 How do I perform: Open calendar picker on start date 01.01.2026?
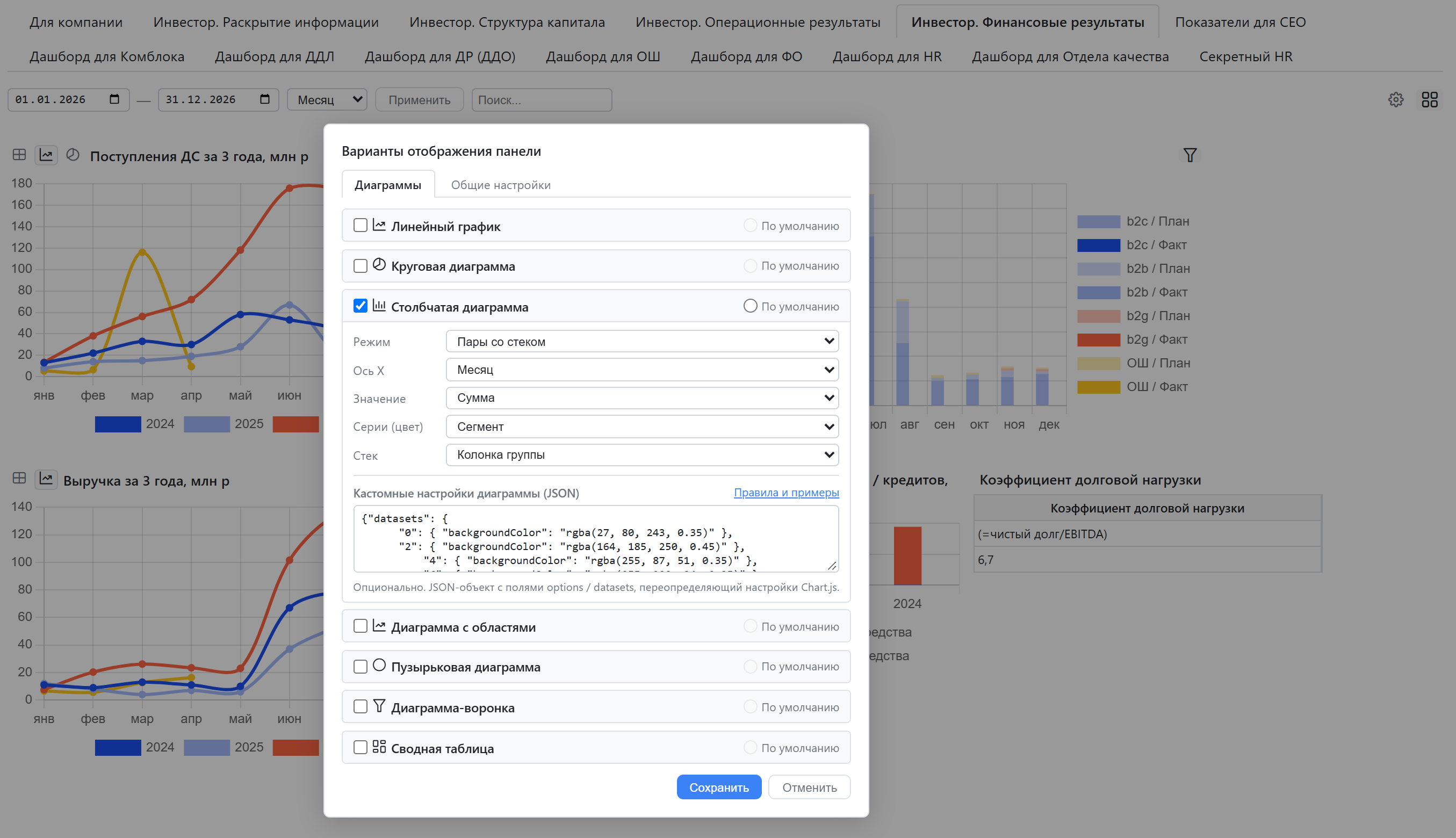click(114, 99)
